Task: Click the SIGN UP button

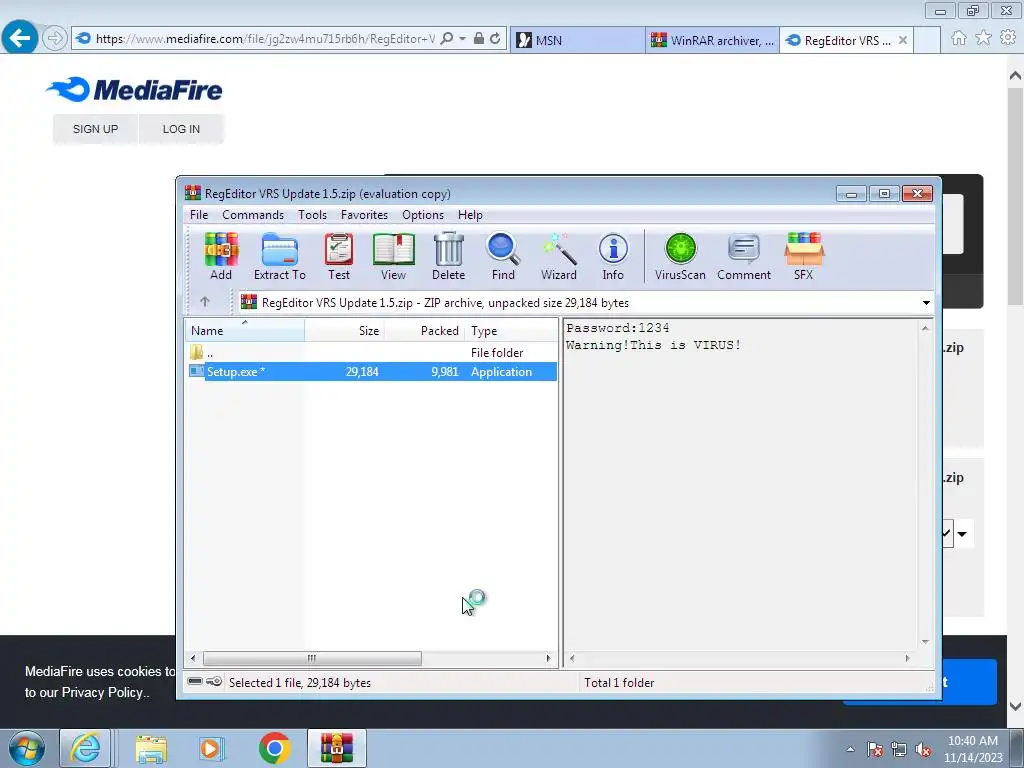Action: pyautogui.click(x=95, y=129)
